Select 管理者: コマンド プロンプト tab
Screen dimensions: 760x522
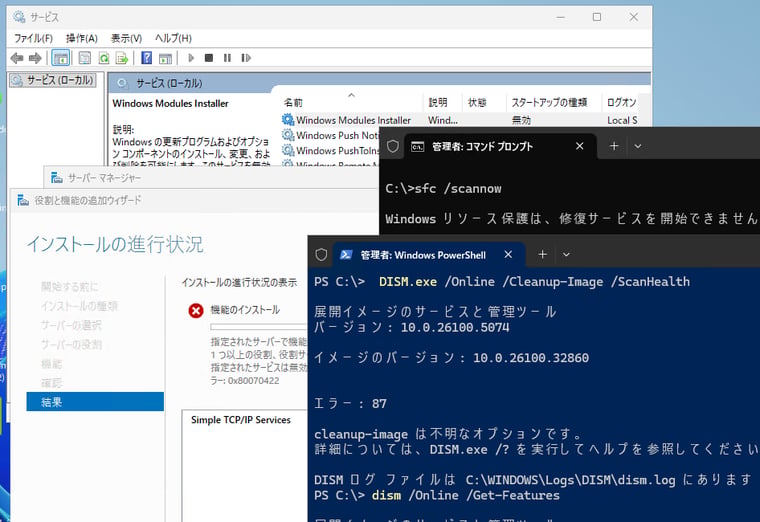click(x=500, y=146)
